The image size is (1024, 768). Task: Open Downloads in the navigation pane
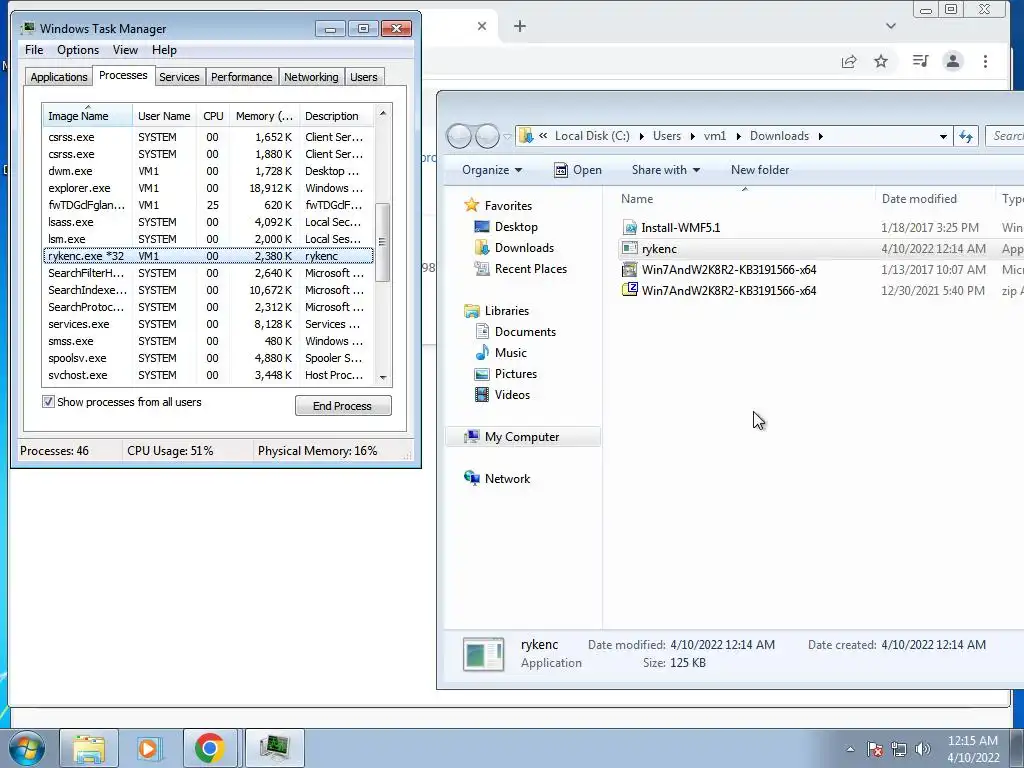pyautogui.click(x=524, y=248)
